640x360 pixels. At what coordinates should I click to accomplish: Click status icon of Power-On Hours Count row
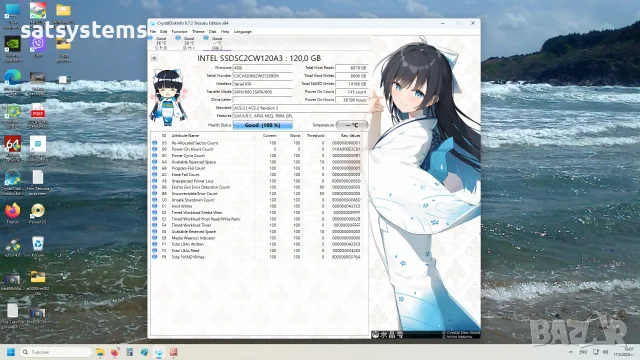(x=155, y=149)
